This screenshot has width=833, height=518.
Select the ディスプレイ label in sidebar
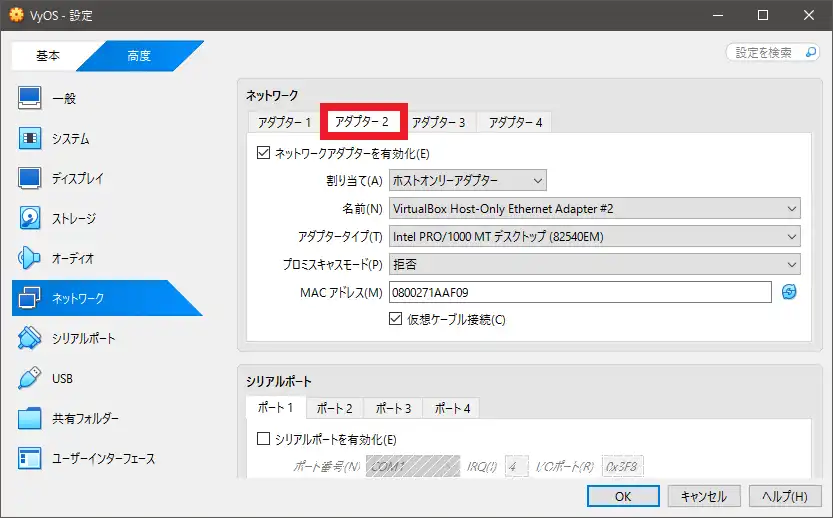(x=78, y=179)
